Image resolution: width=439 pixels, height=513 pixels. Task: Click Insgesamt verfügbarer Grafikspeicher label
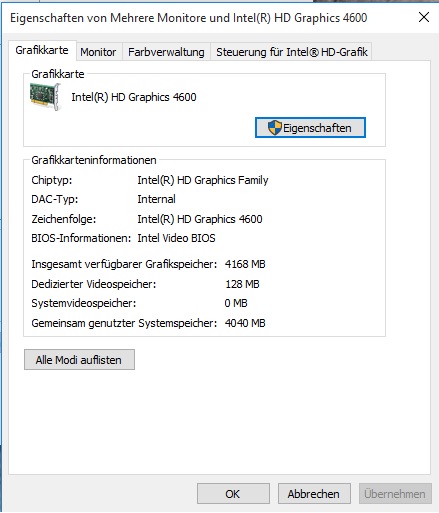point(124,264)
